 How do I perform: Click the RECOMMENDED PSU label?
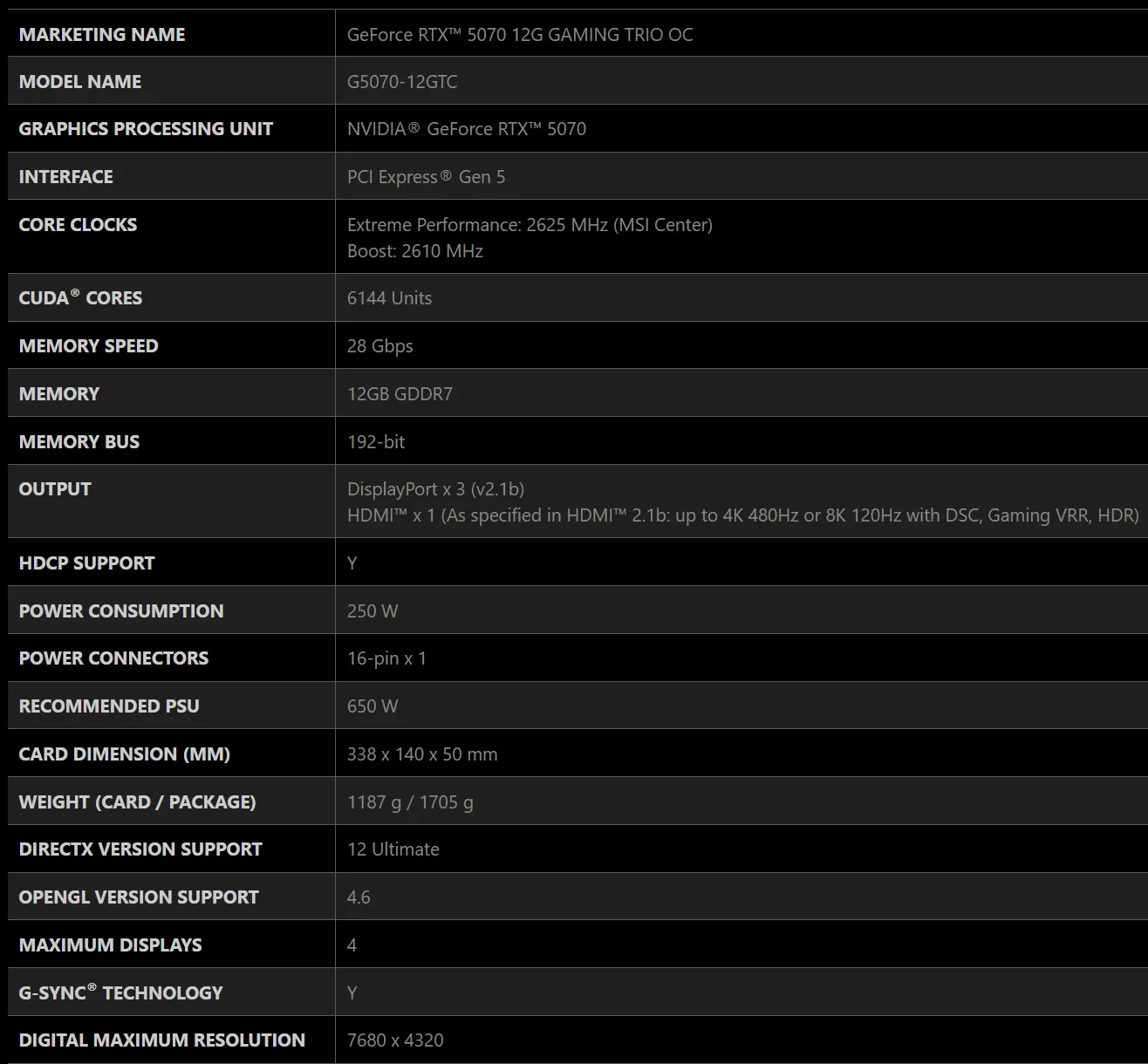tap(109, 706)
